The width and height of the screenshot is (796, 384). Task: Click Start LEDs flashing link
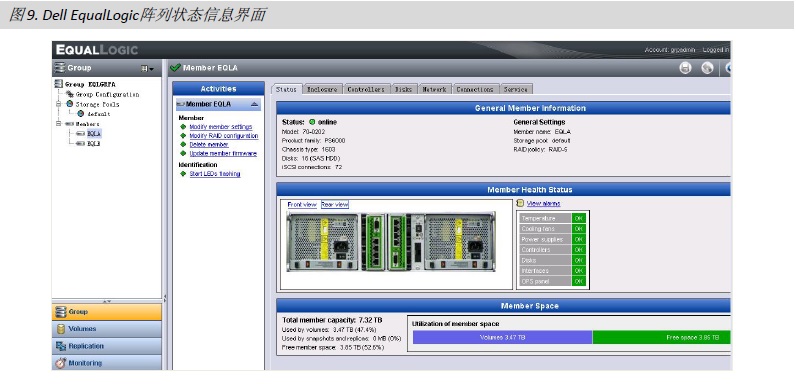215,174
